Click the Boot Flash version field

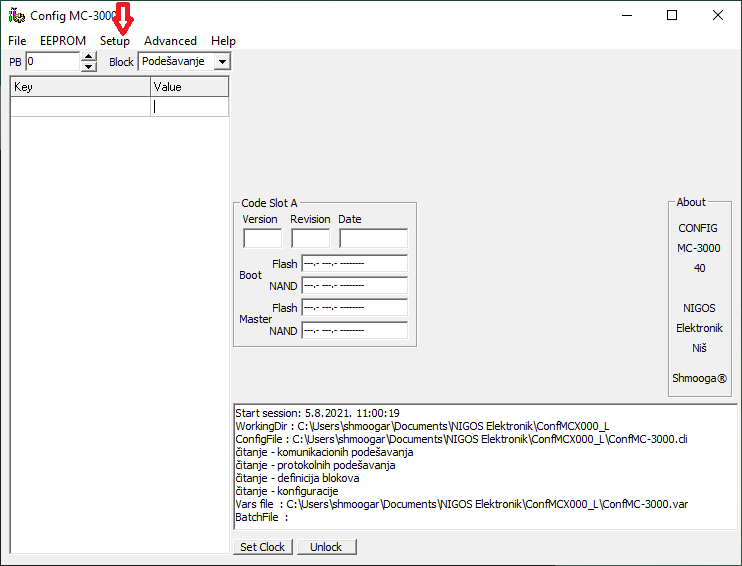click(x=354, y=265)
